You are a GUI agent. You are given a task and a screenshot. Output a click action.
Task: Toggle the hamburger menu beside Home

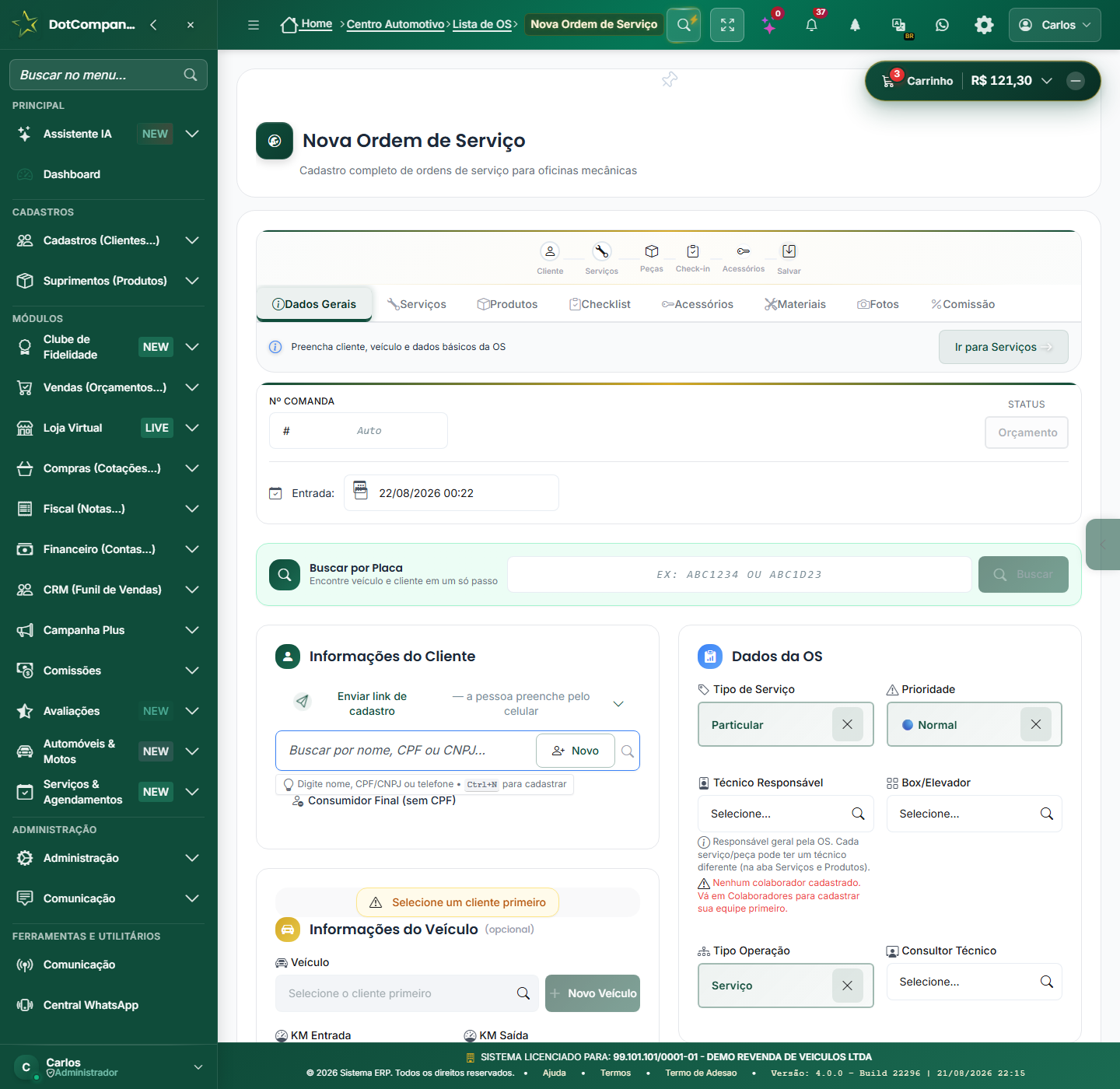coord(254,25)
